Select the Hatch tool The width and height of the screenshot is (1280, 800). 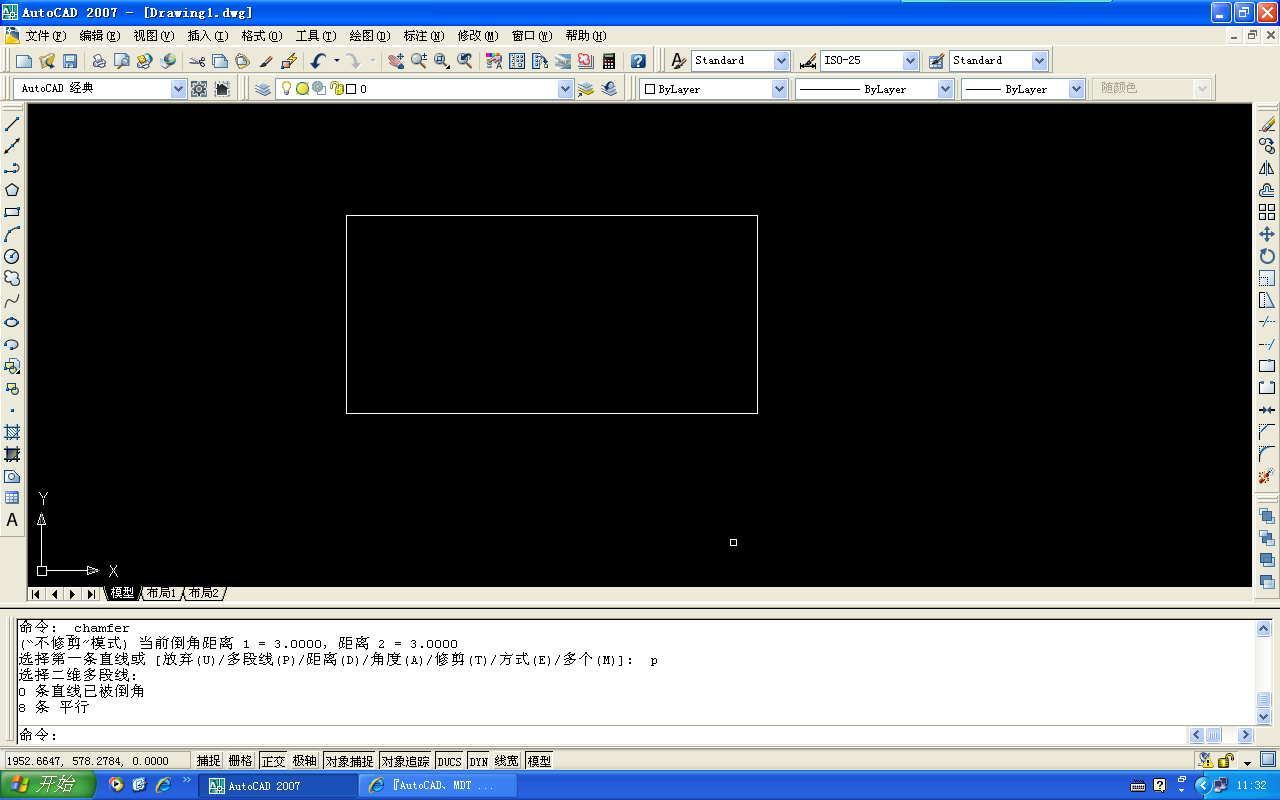pos(12,432)
